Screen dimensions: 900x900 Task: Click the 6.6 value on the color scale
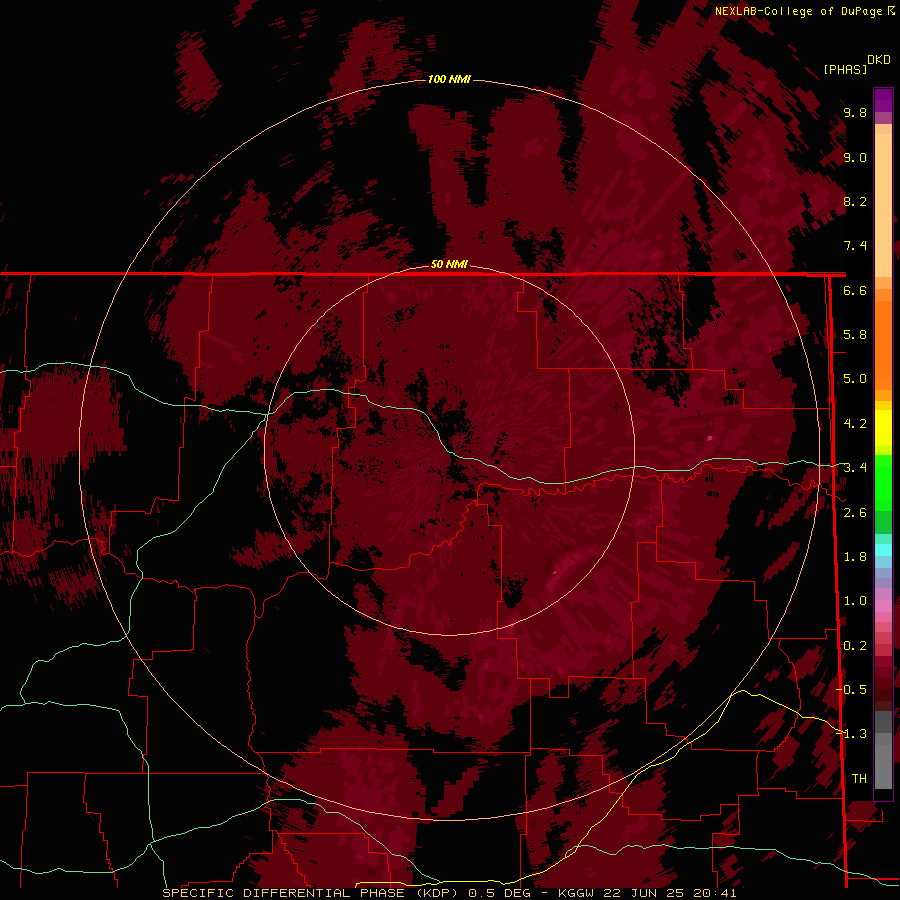coord(855,290)
